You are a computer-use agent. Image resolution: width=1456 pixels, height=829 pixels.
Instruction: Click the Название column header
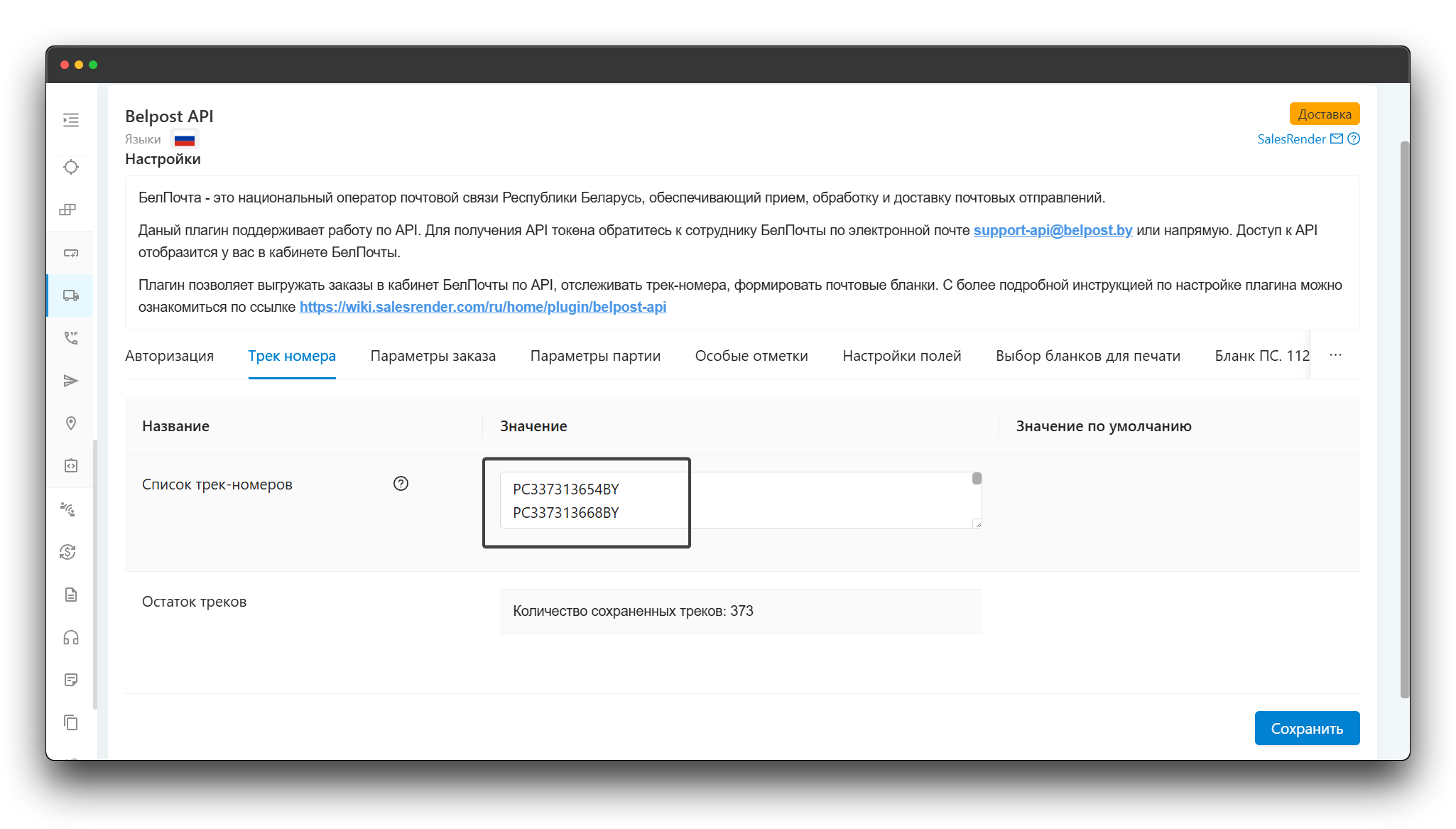[175, 426]
